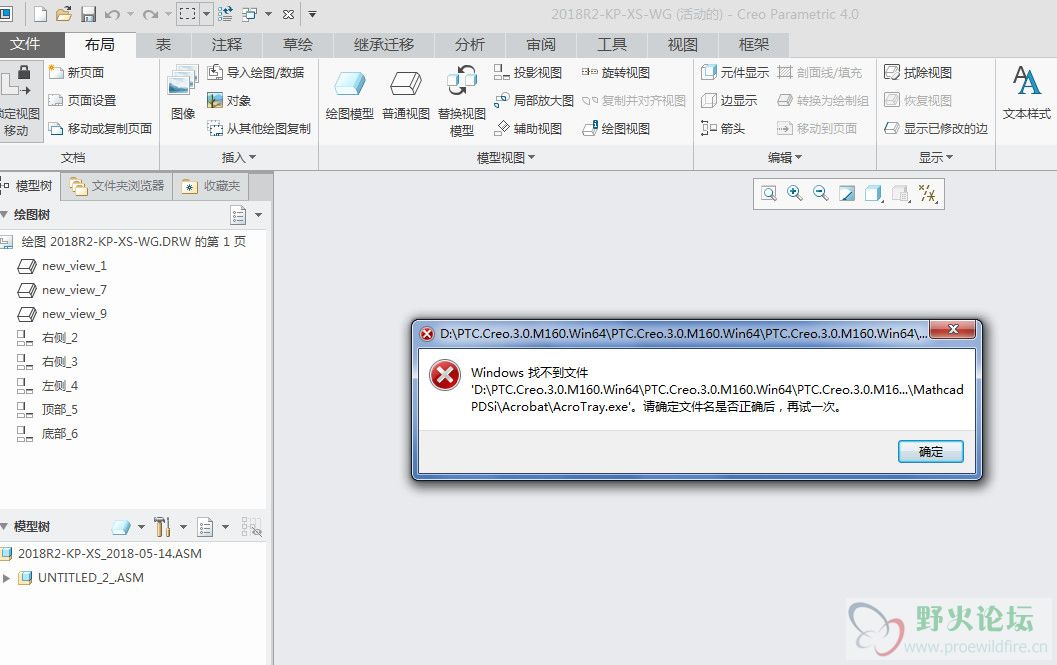Viewport: 1057px width, 665px height.
Task: Close the Windows error dialog
Action: 953,330
